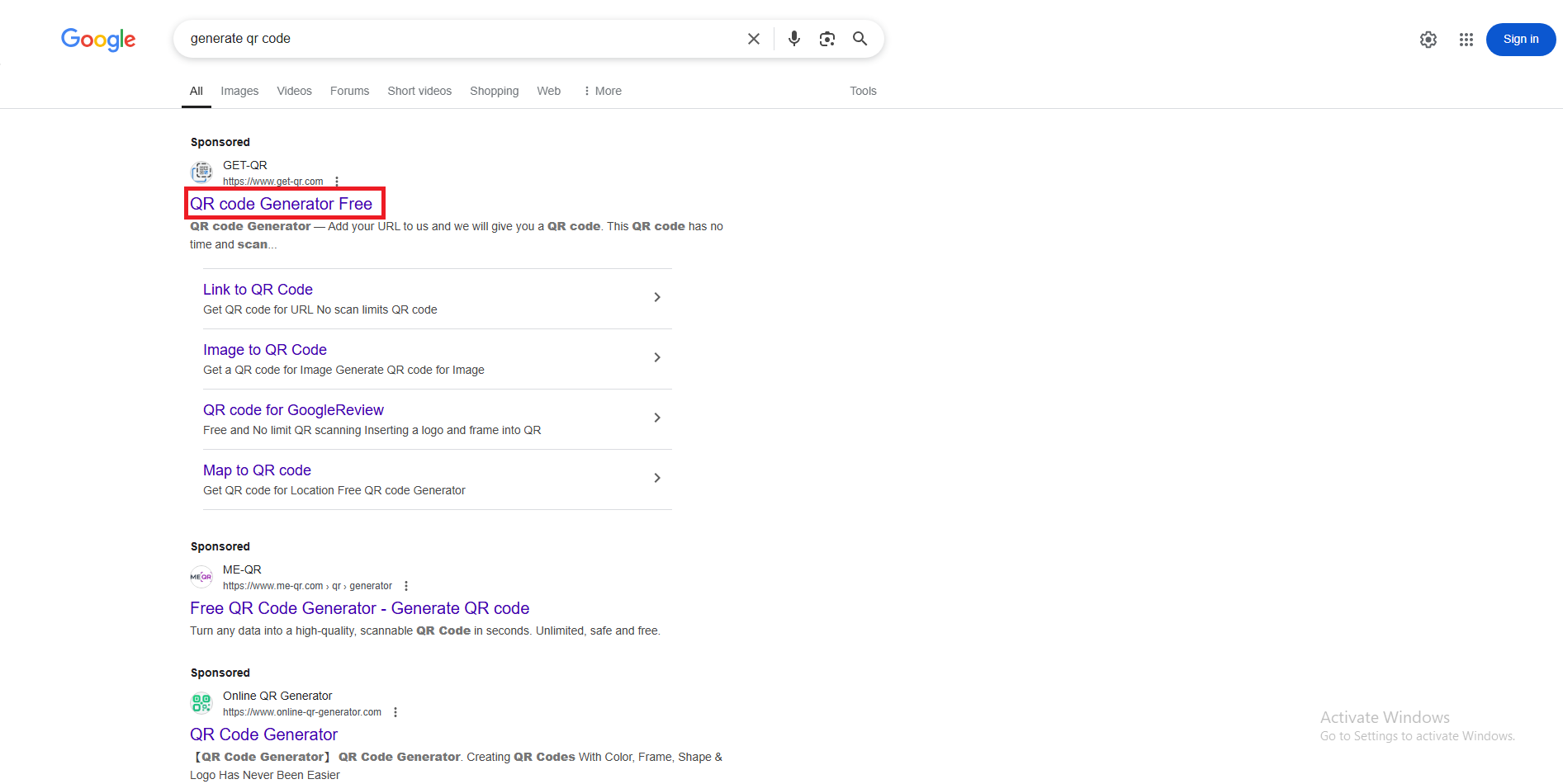Open the Tools filter options
The height and width of the screenshot is (784, 1563).
[x=863, y=91]
